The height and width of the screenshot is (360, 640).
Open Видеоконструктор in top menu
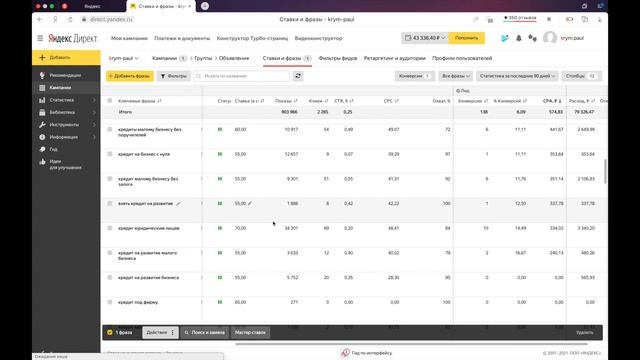pos(318,38)
